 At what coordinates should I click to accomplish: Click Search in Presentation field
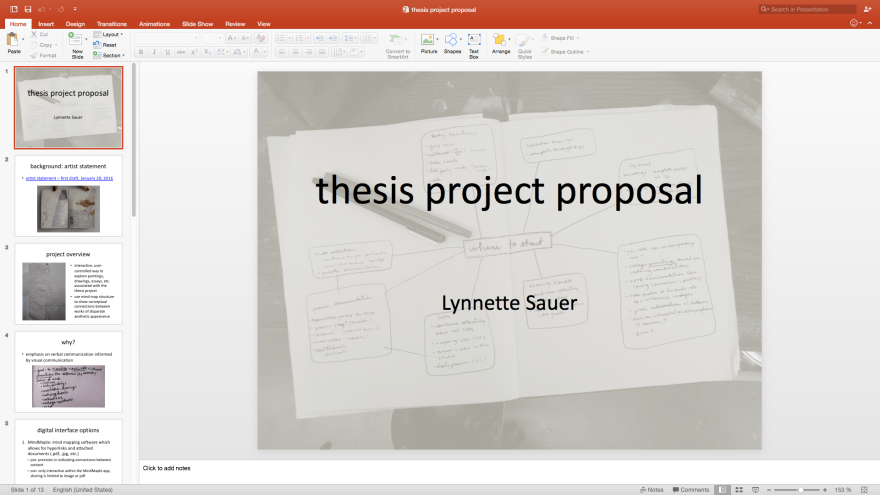pyautogui.click(x=807, y=9)
